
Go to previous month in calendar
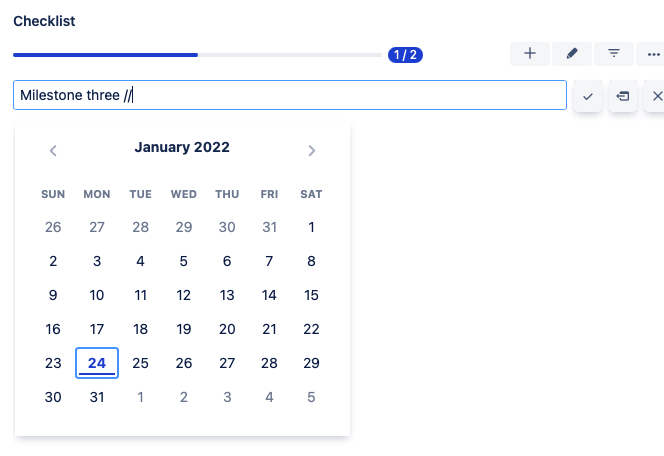[53, 151]
